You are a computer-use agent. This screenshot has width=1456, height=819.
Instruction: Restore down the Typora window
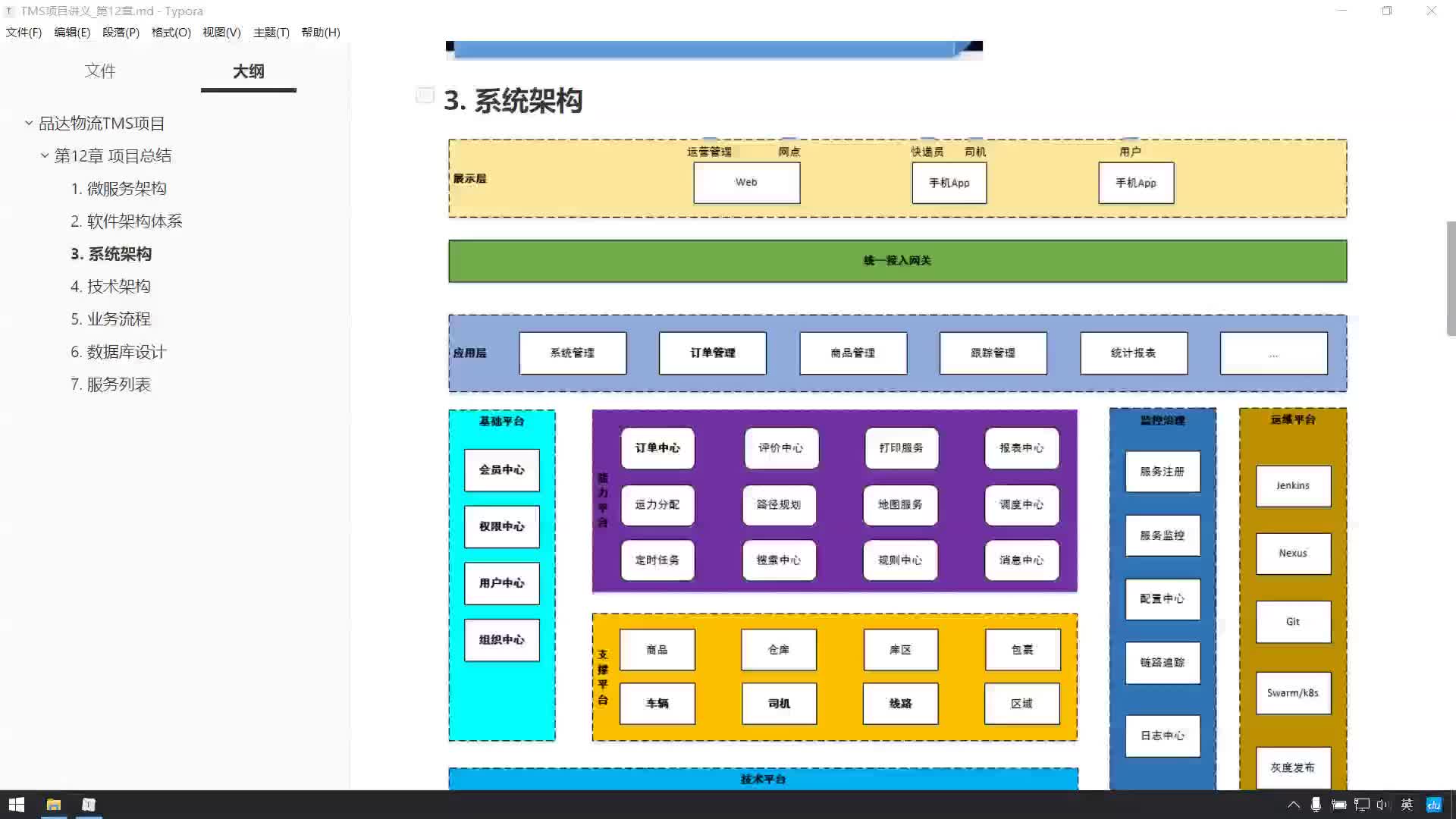(x=1387, y=11)
